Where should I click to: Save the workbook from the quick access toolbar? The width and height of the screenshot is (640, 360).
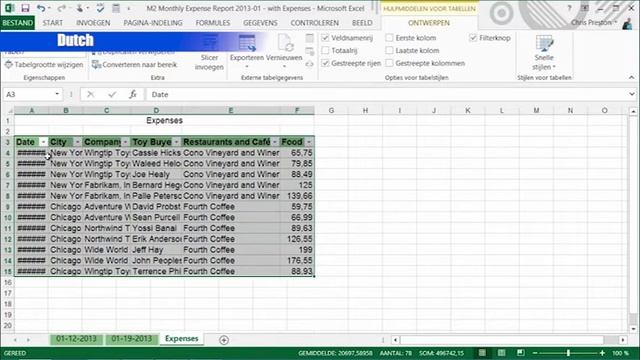[25, 8]
